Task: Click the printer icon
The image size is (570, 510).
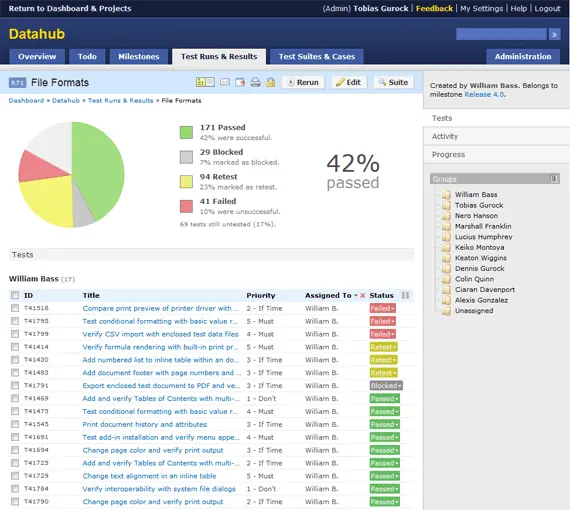Action: click(x=255, y=83)
